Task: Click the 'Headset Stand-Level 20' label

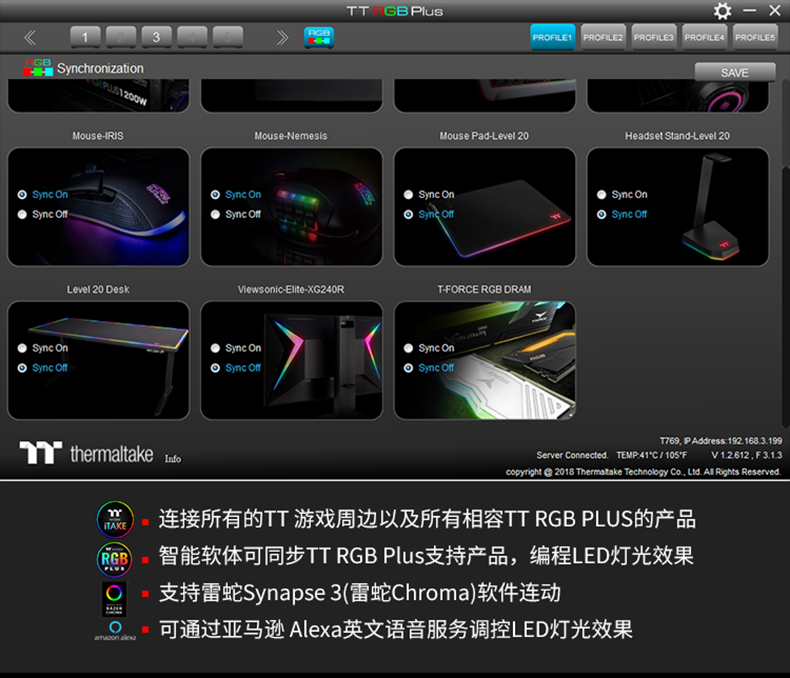Action: coord(677,135)
